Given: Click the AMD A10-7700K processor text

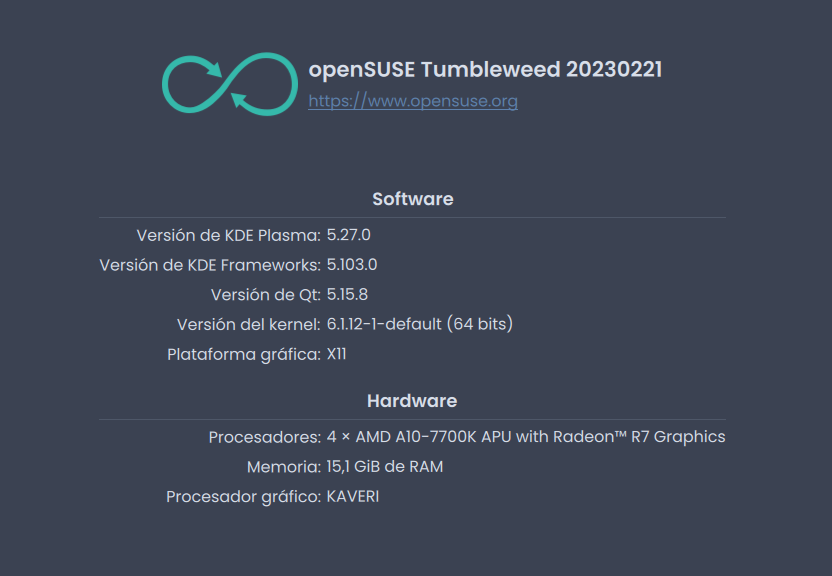Looking at the screenshot, I should pos(526,437).
